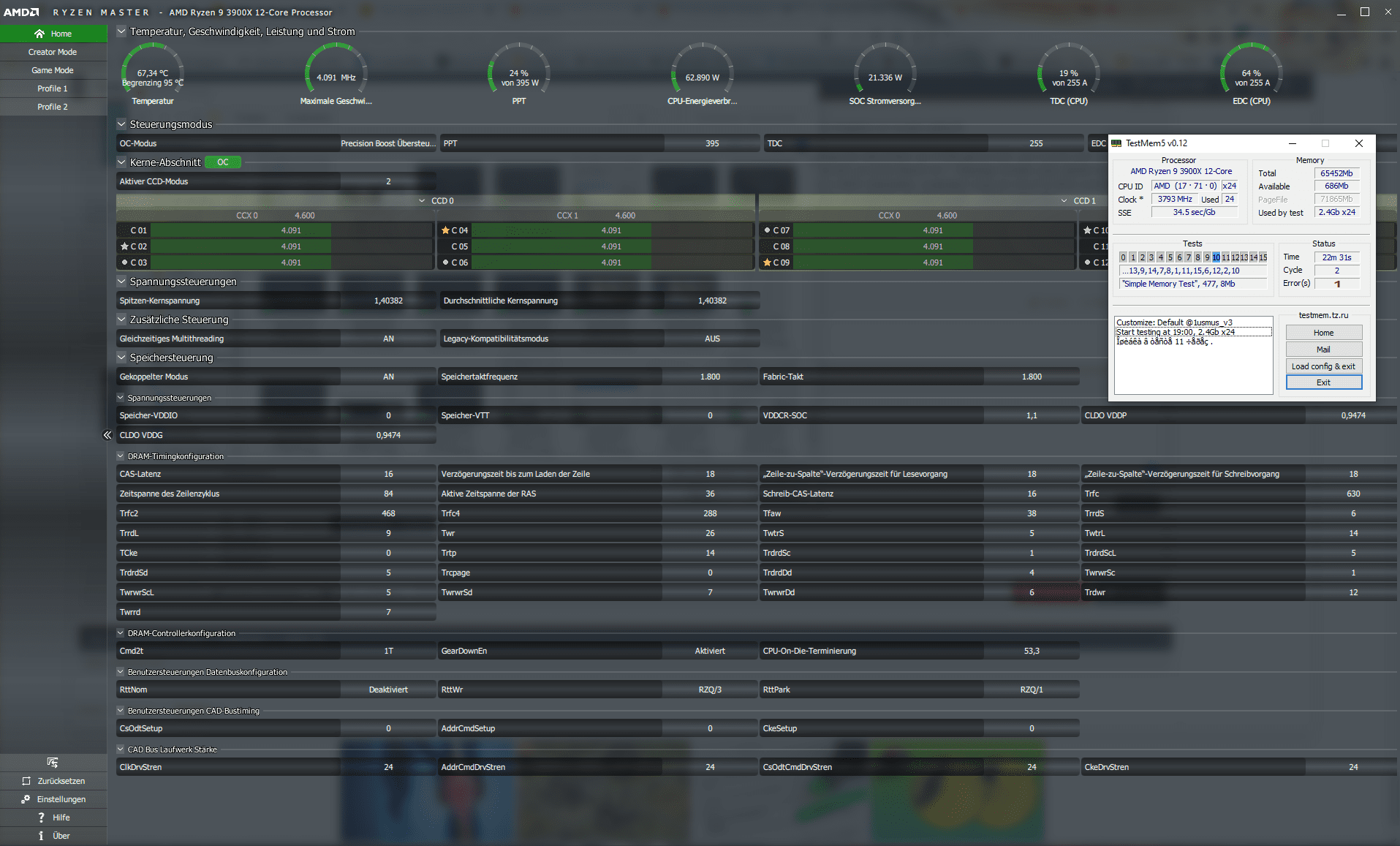Click the Home button in TestMem5
The image size is (1400, 846).
click(1323, 333)
